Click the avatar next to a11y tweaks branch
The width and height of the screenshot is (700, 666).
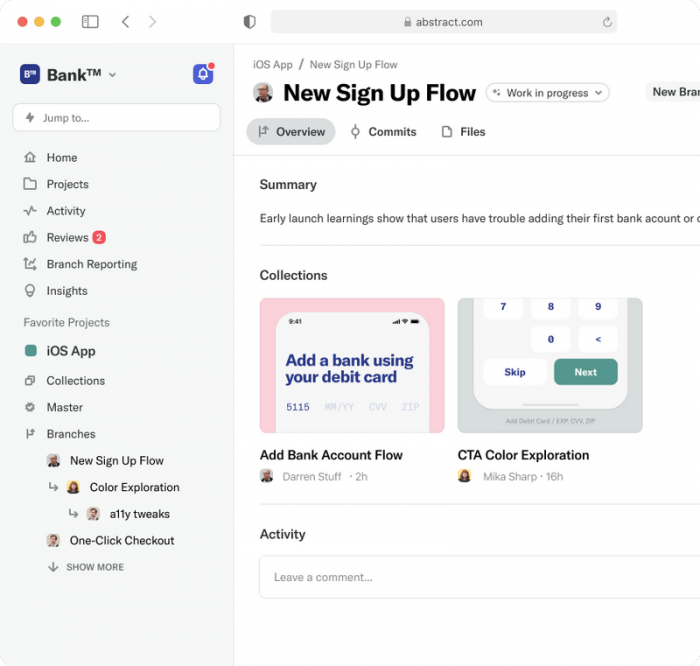point(93,514)
